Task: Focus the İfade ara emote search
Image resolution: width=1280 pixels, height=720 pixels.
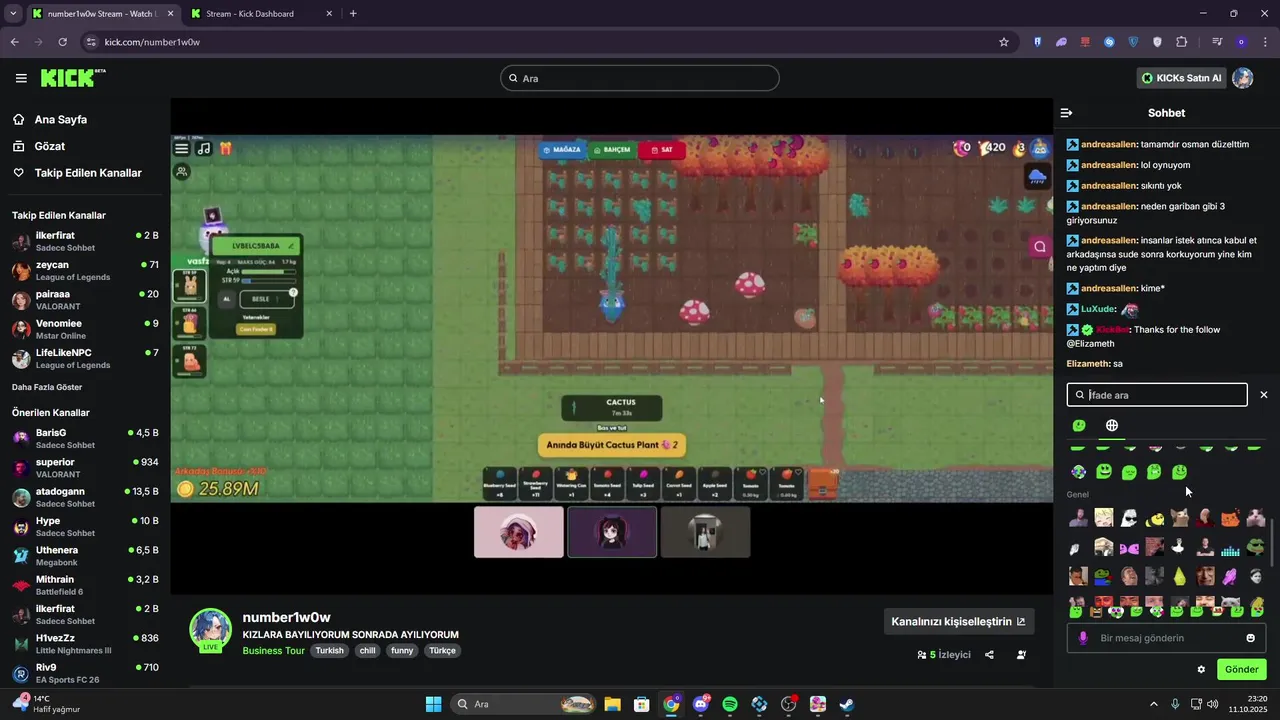Action: pos(1157,395)
